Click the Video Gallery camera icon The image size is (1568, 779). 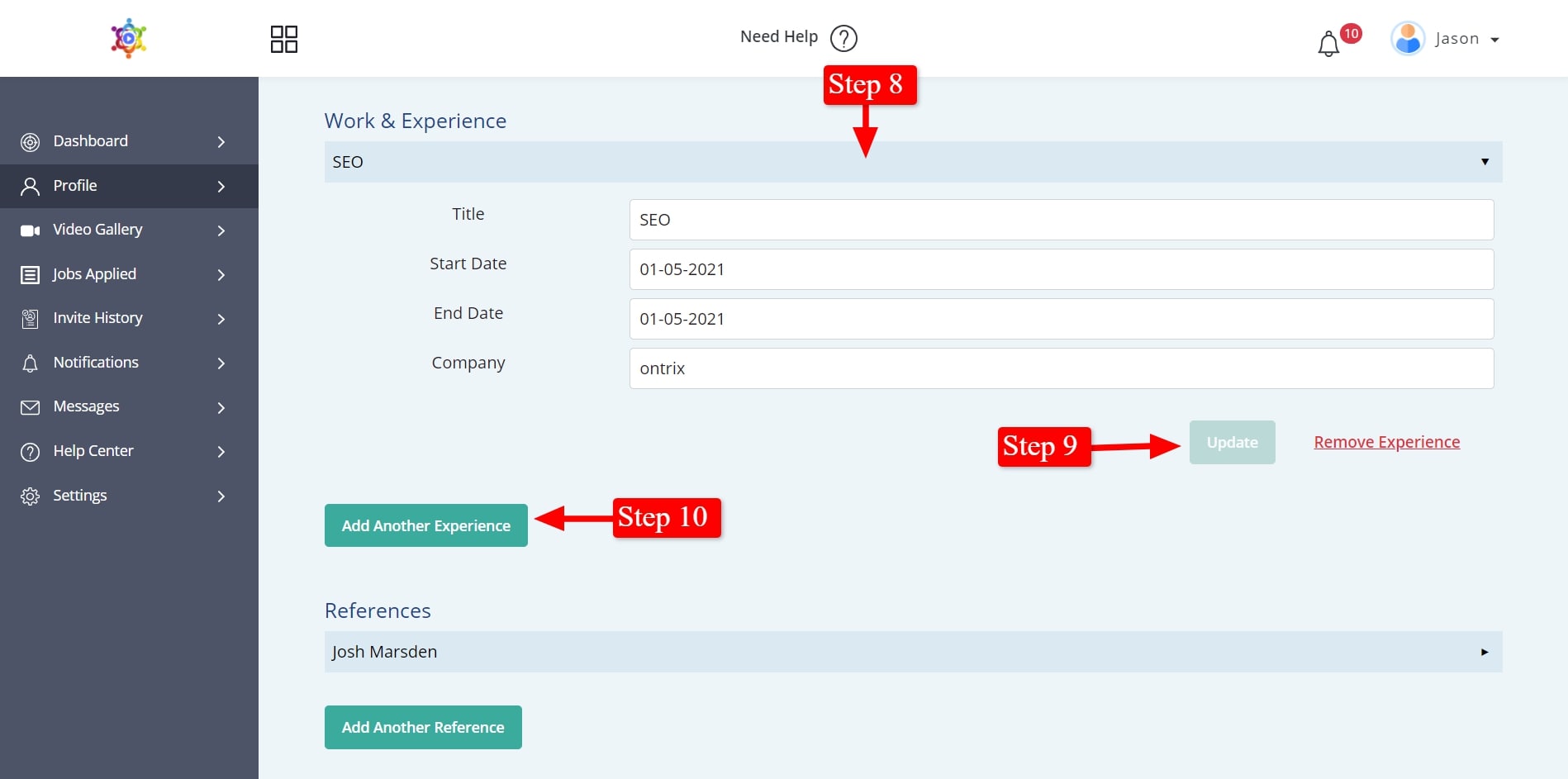click(x=31, y=230)
